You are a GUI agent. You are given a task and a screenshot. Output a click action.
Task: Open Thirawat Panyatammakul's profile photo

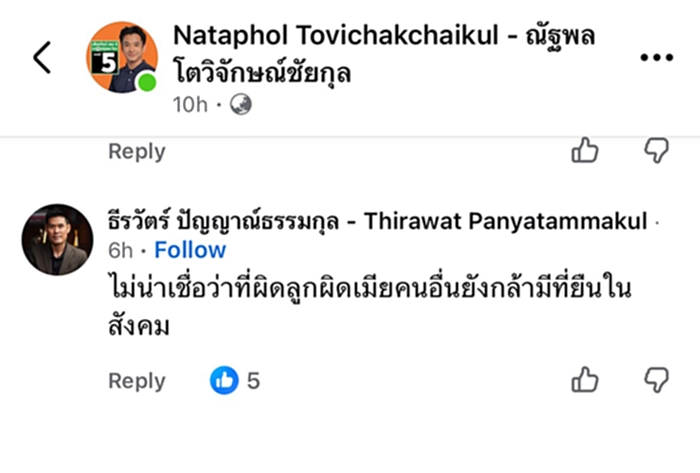point(58,240)
